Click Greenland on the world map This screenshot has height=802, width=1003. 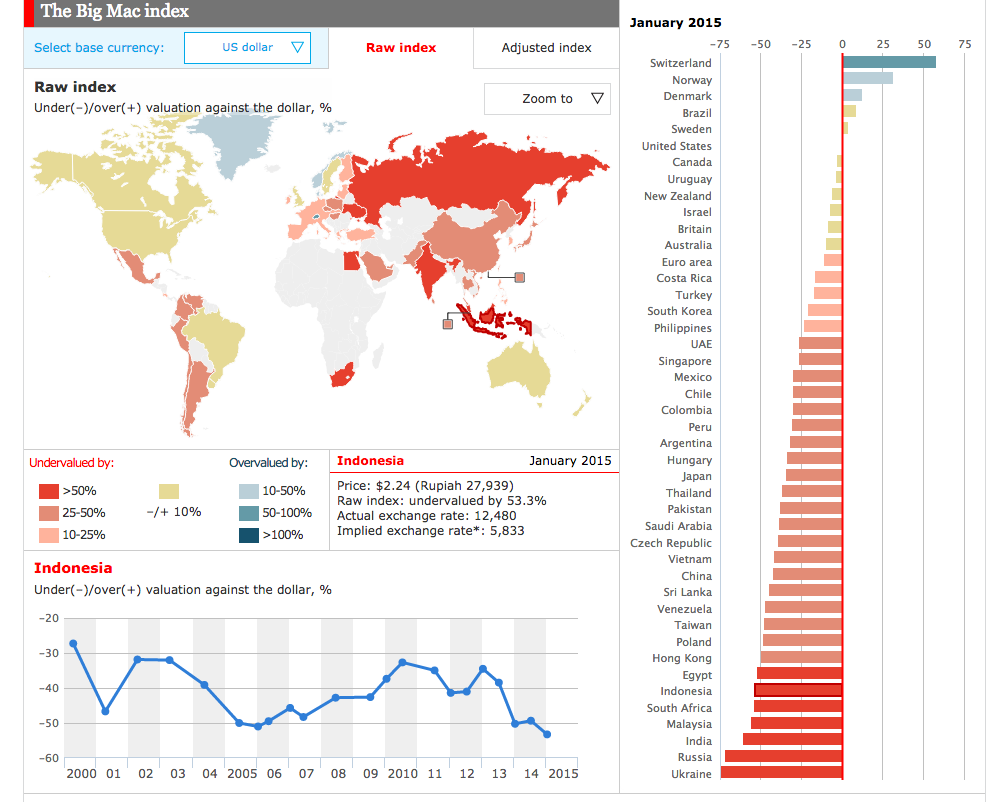(233, 137)
